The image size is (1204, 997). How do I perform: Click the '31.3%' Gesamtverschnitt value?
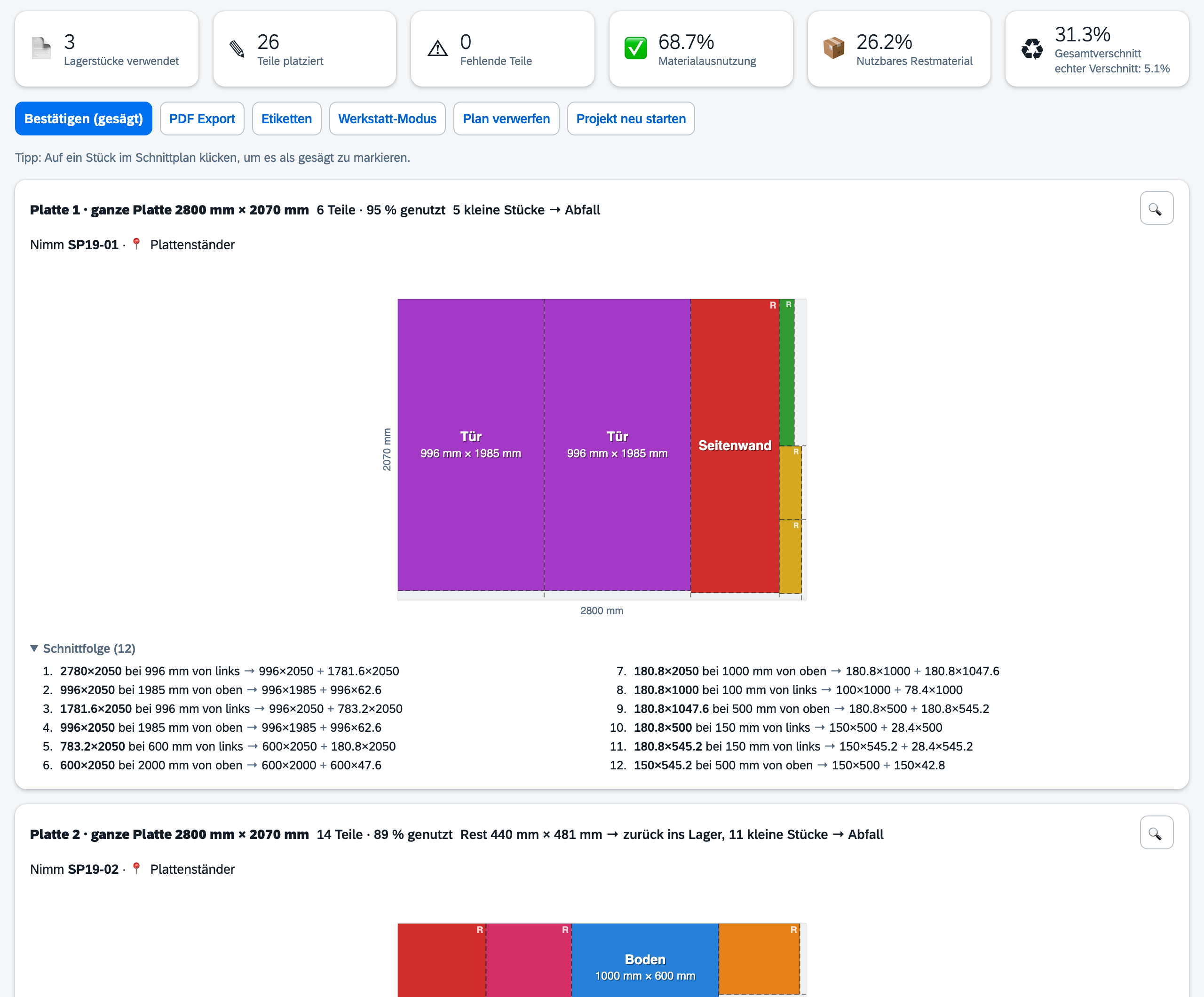[x=1083, y=34]
